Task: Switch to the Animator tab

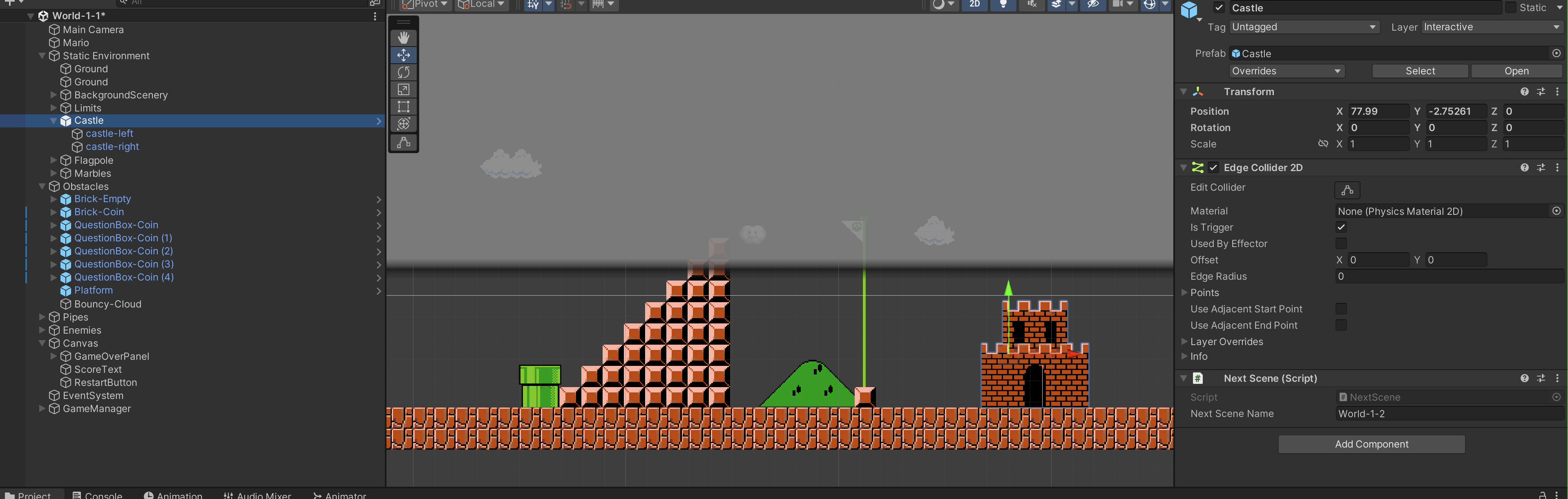Action: pyautogui.click(x=339, y=495)
